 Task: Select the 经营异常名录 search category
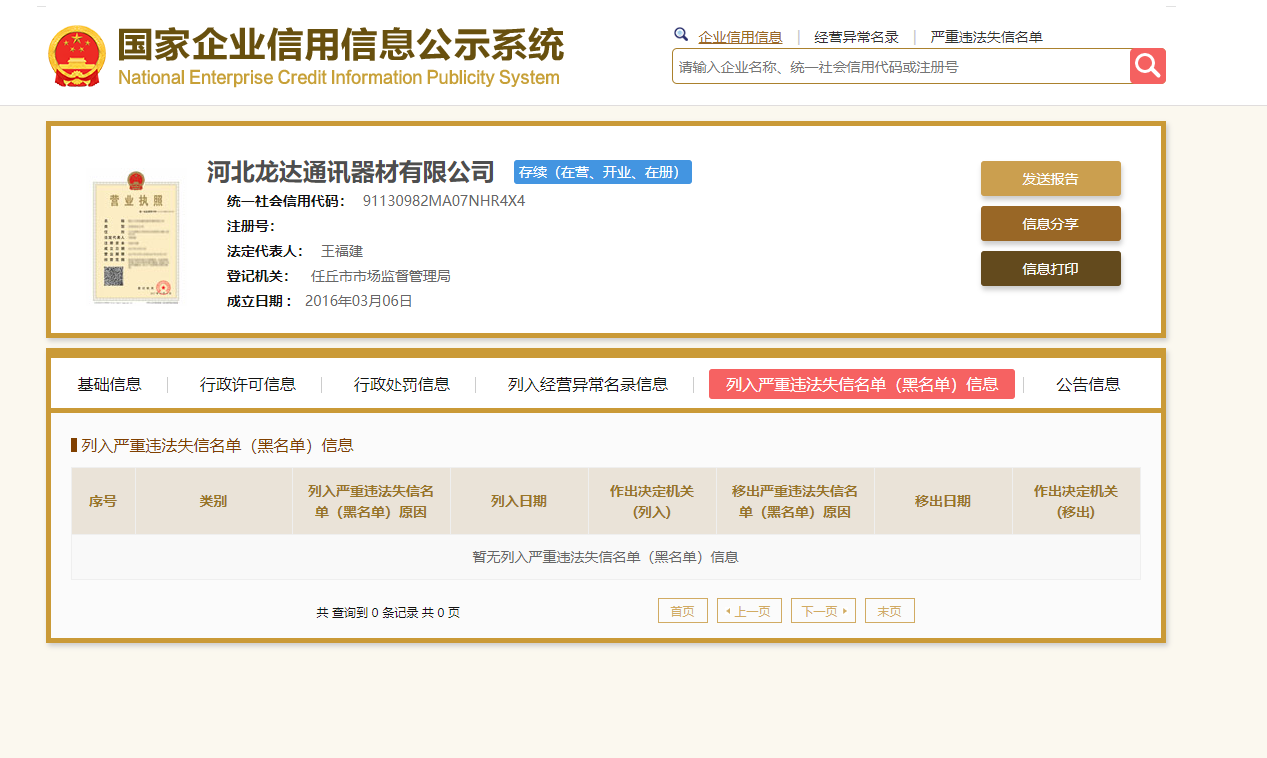point(856,37)
